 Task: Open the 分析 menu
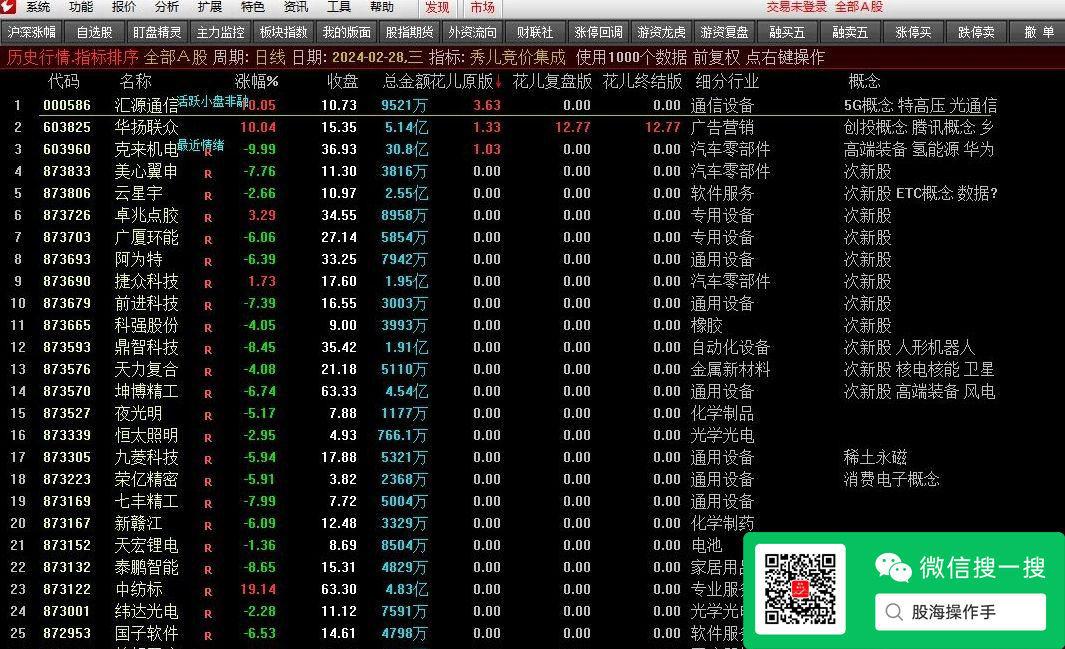166,7
